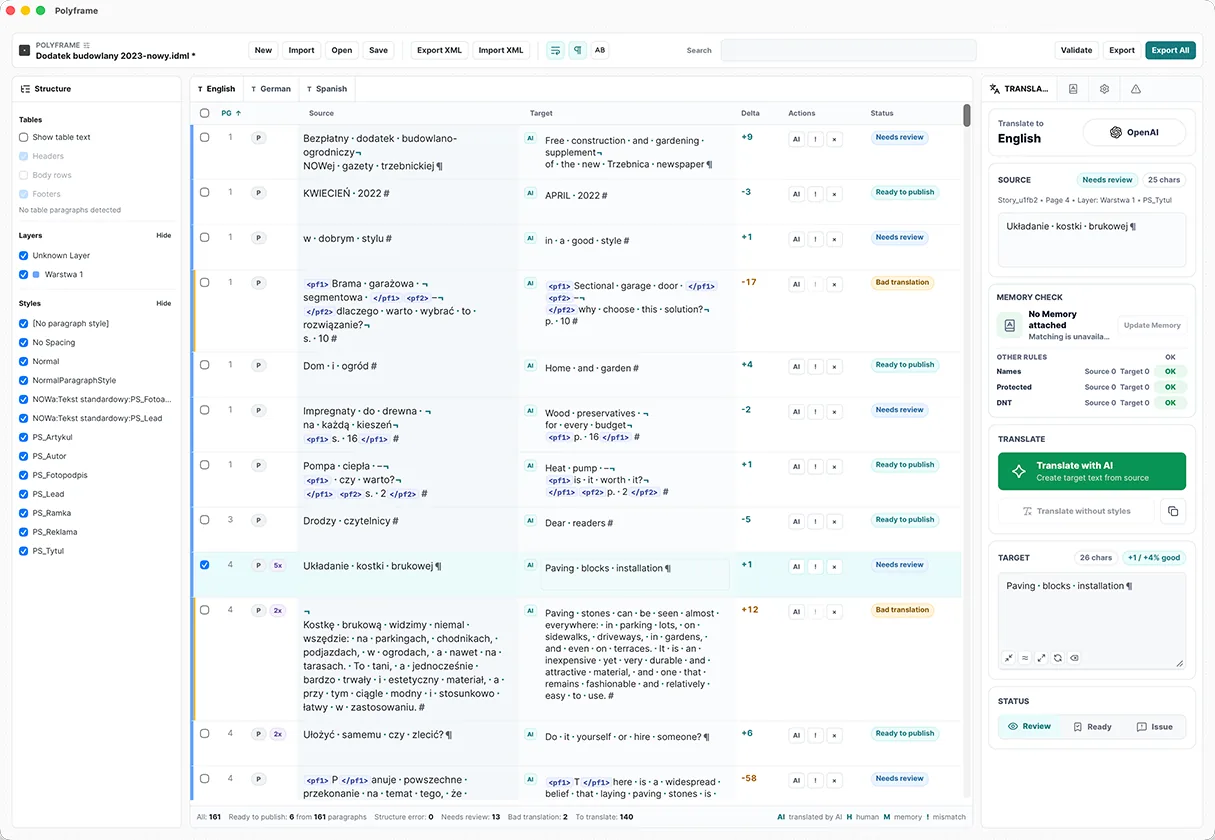Click the Translate without styles button
Image resolution: width=1215 pixels, height=840 pixels.
1077,511
